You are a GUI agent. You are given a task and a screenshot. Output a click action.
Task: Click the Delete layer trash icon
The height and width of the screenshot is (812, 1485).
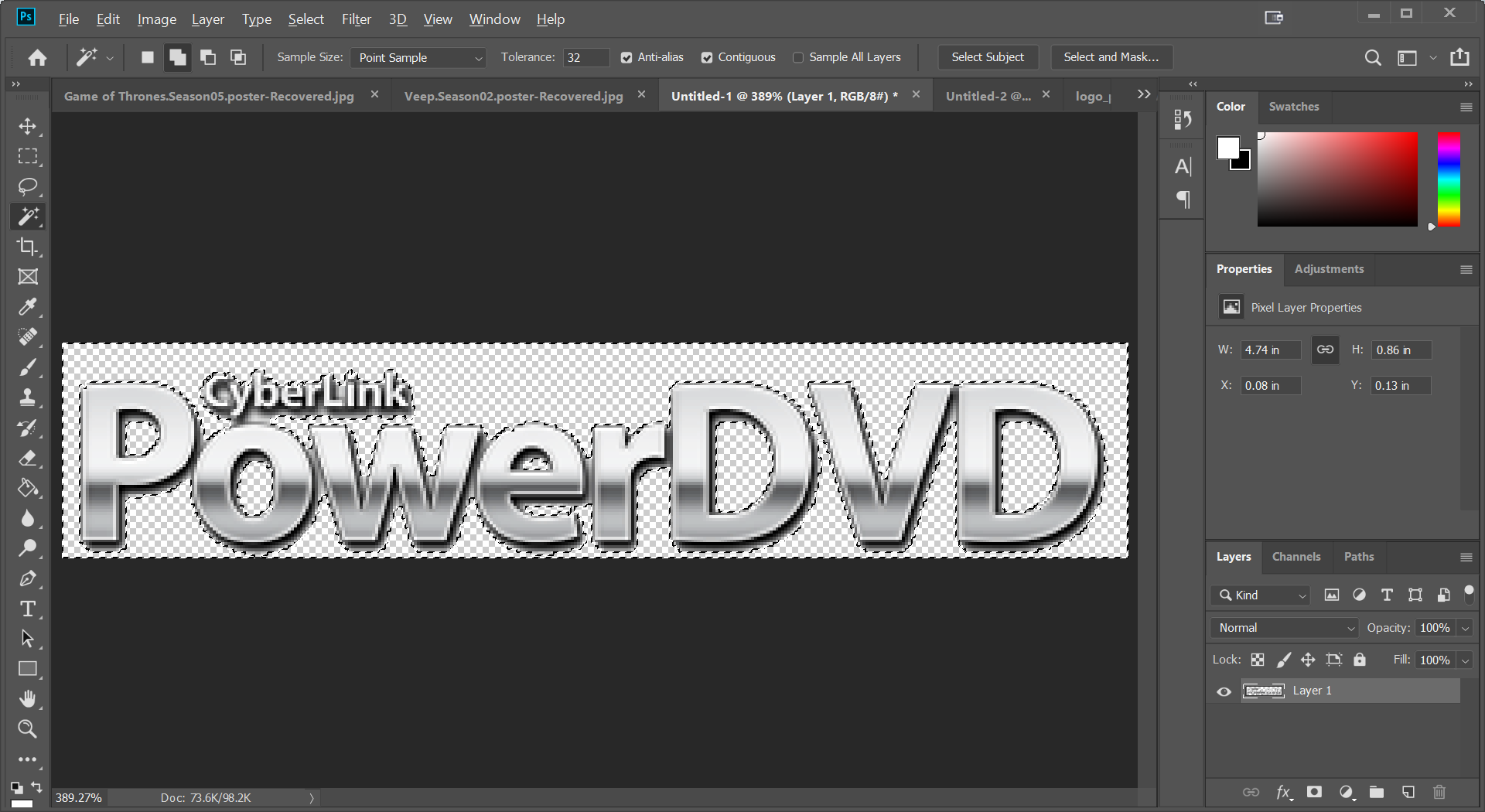pos(1439,792)
